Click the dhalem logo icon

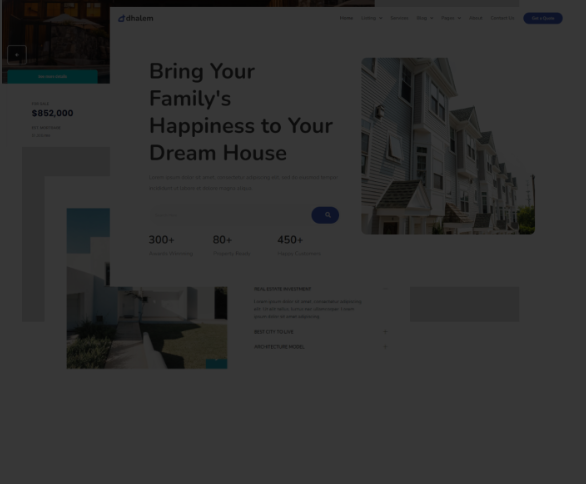click(121, 18)
